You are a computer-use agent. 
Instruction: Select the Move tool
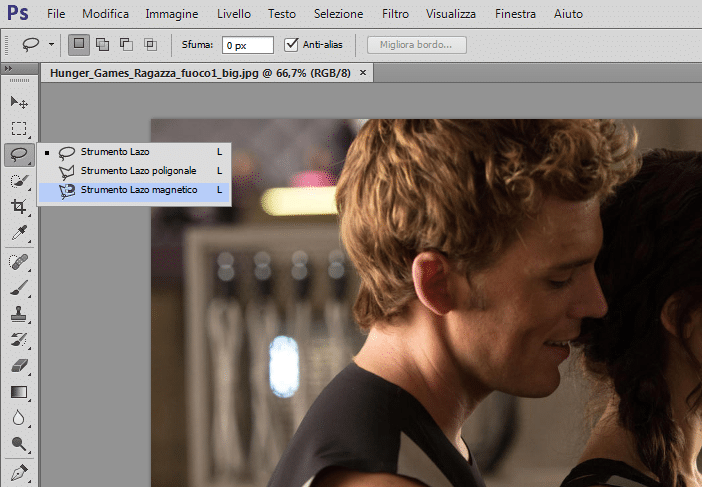(x=19, y=103)
